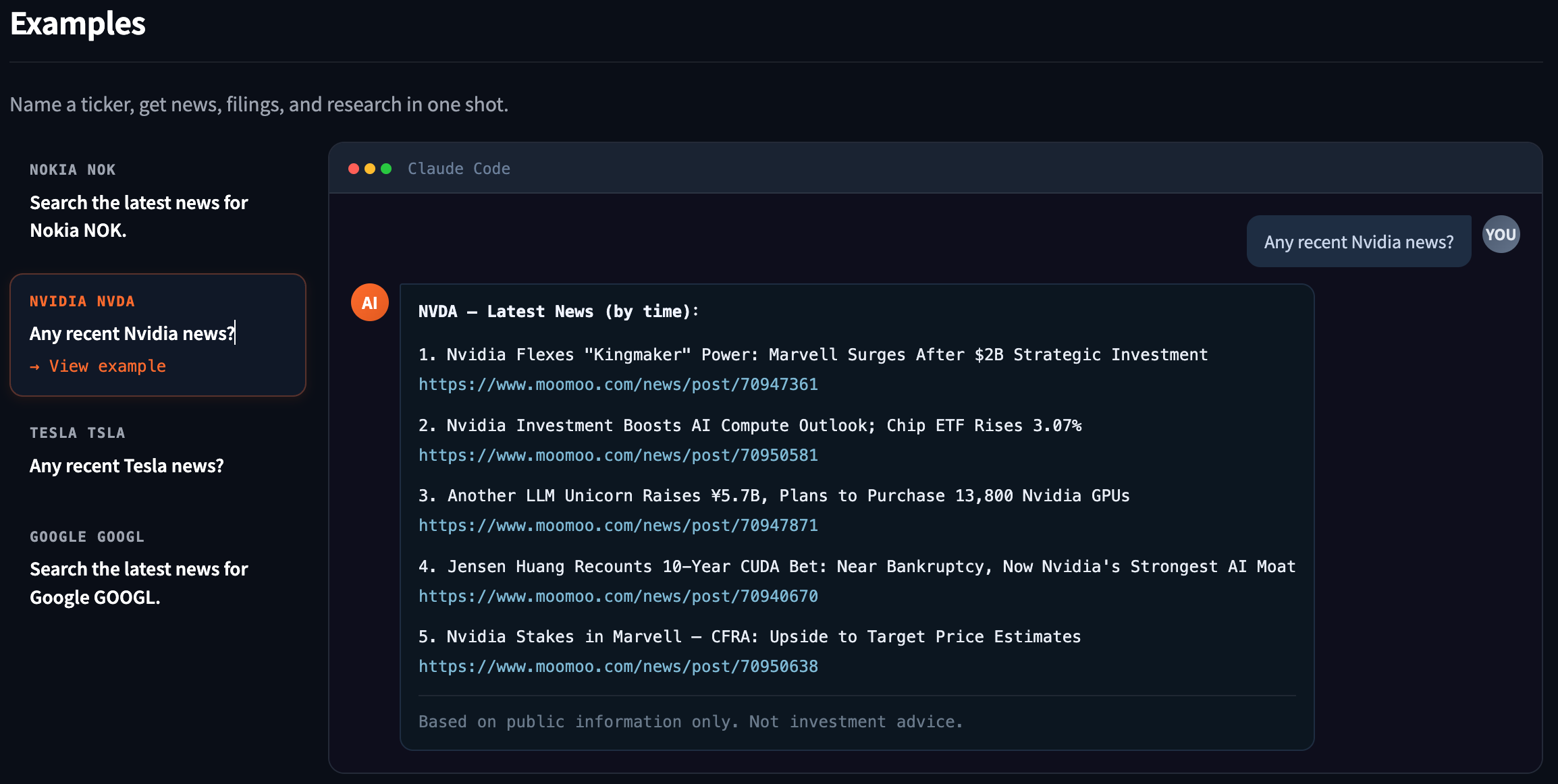This screenshot has width=1558, height=784.
Task: Click the Examples heading
Action: [x=78, y=24]
